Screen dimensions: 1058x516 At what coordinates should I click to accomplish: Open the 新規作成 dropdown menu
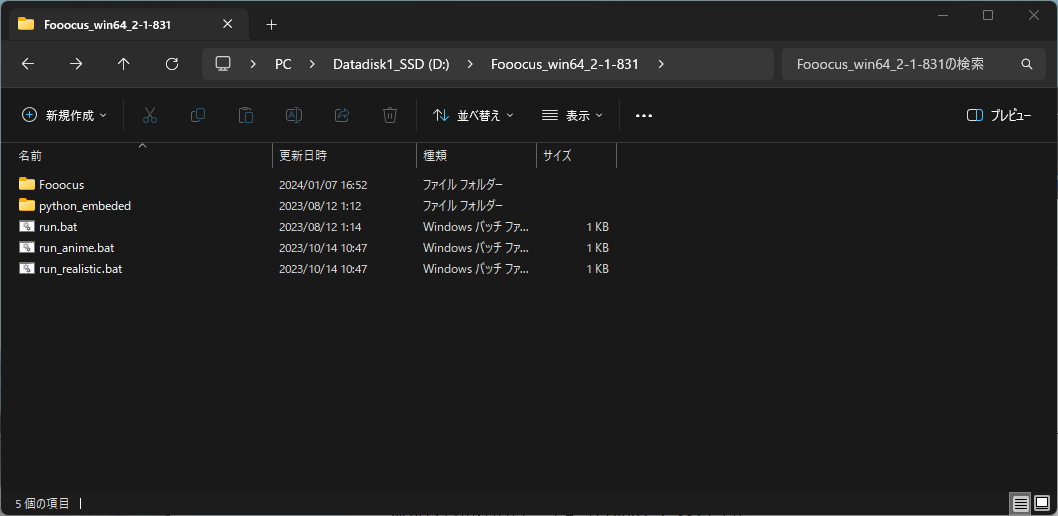[64, 115]
